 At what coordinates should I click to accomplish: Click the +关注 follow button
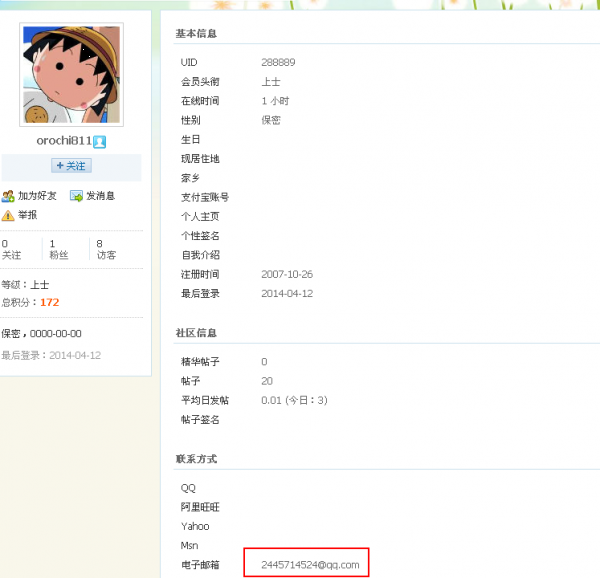tap(72, 166)
